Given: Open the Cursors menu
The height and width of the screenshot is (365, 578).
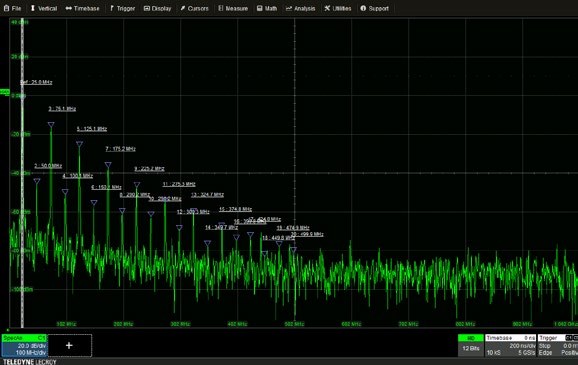Looking at the screenshot, I should (x=195, y=8).
